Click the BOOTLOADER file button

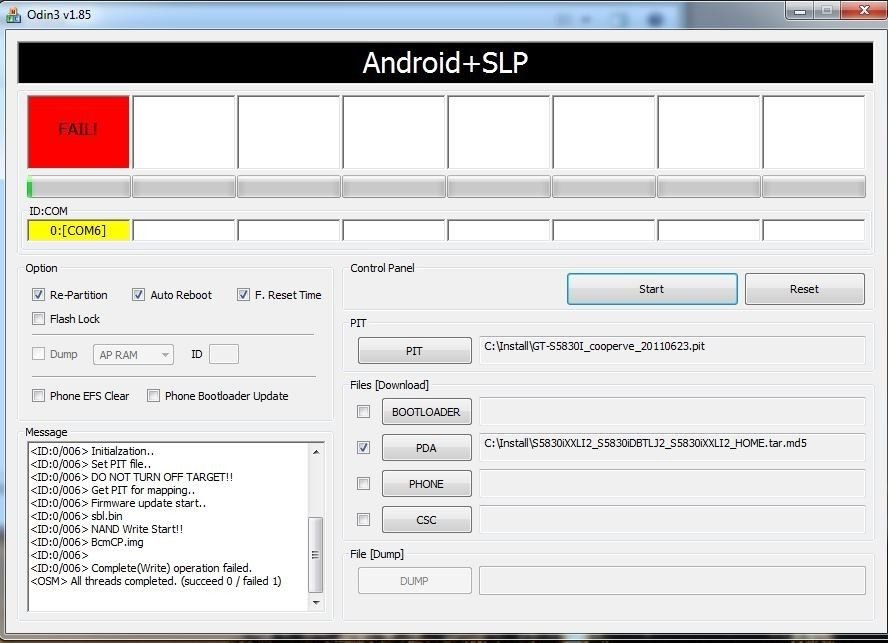426,412
